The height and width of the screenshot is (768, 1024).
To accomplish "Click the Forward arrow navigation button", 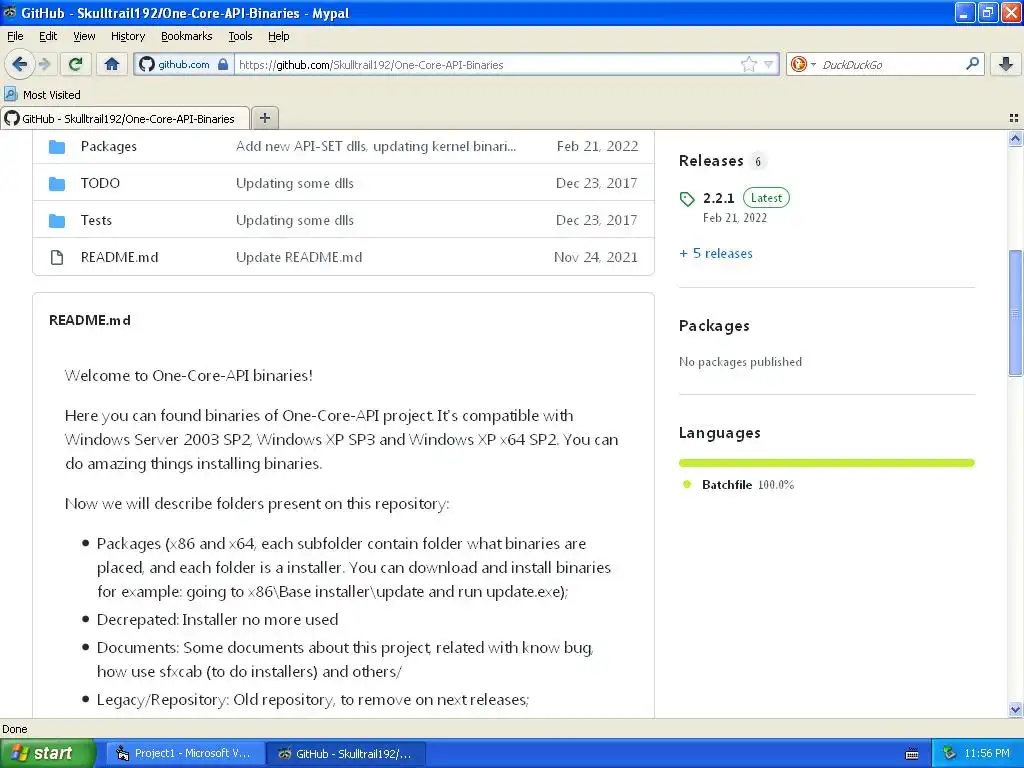I will coord(44,64).
